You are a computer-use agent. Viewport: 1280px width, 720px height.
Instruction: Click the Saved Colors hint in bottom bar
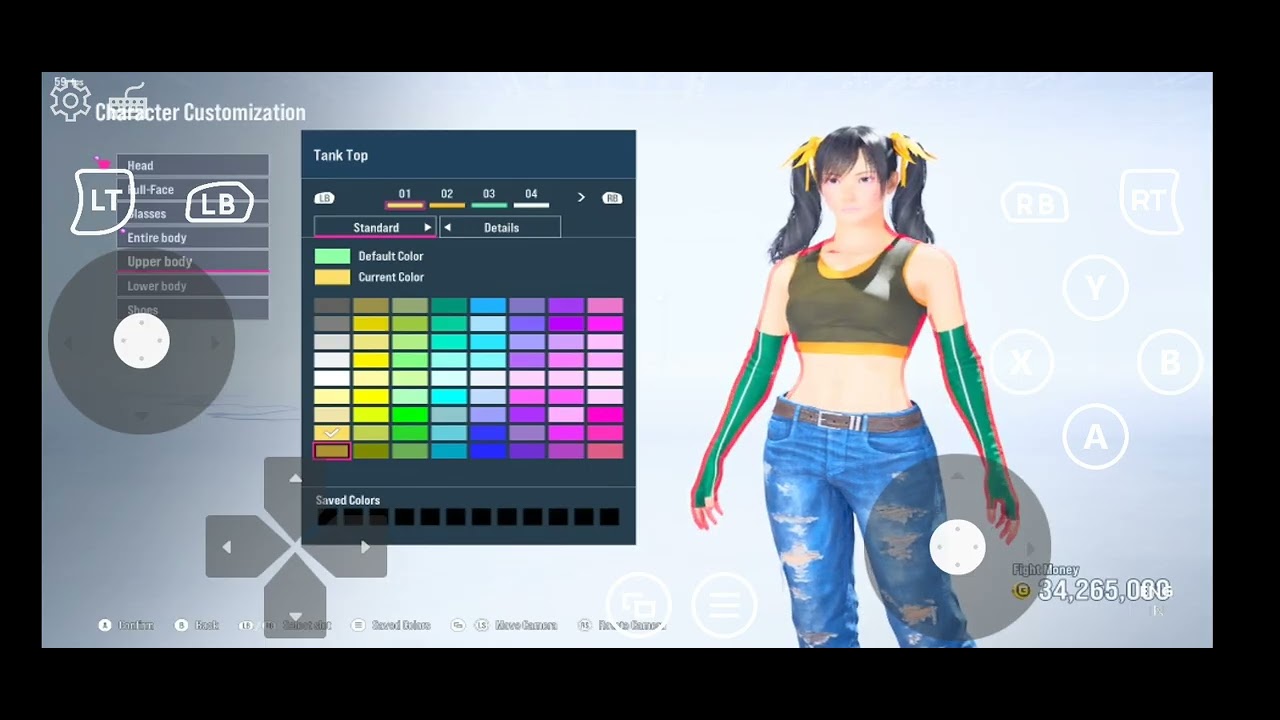point(391,625)
